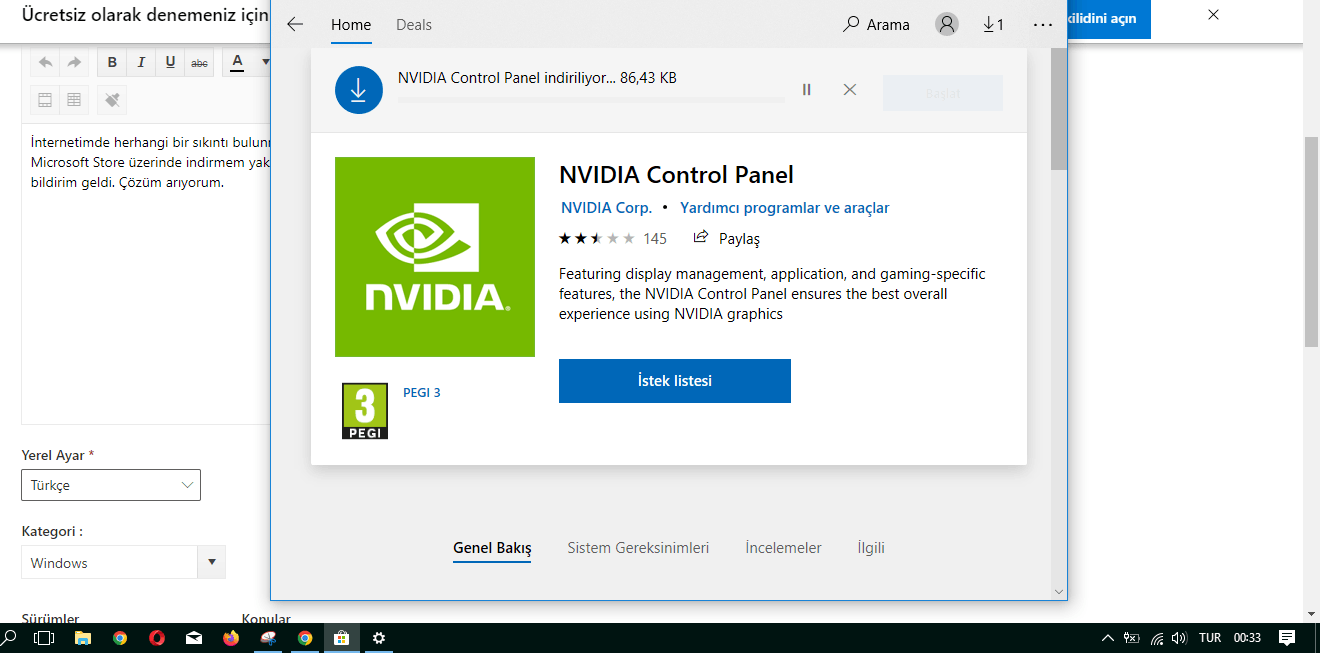Click the PEGI 3 badge icon
Image resolution: width=1320 pixels, height=653 pixels.
365,411
